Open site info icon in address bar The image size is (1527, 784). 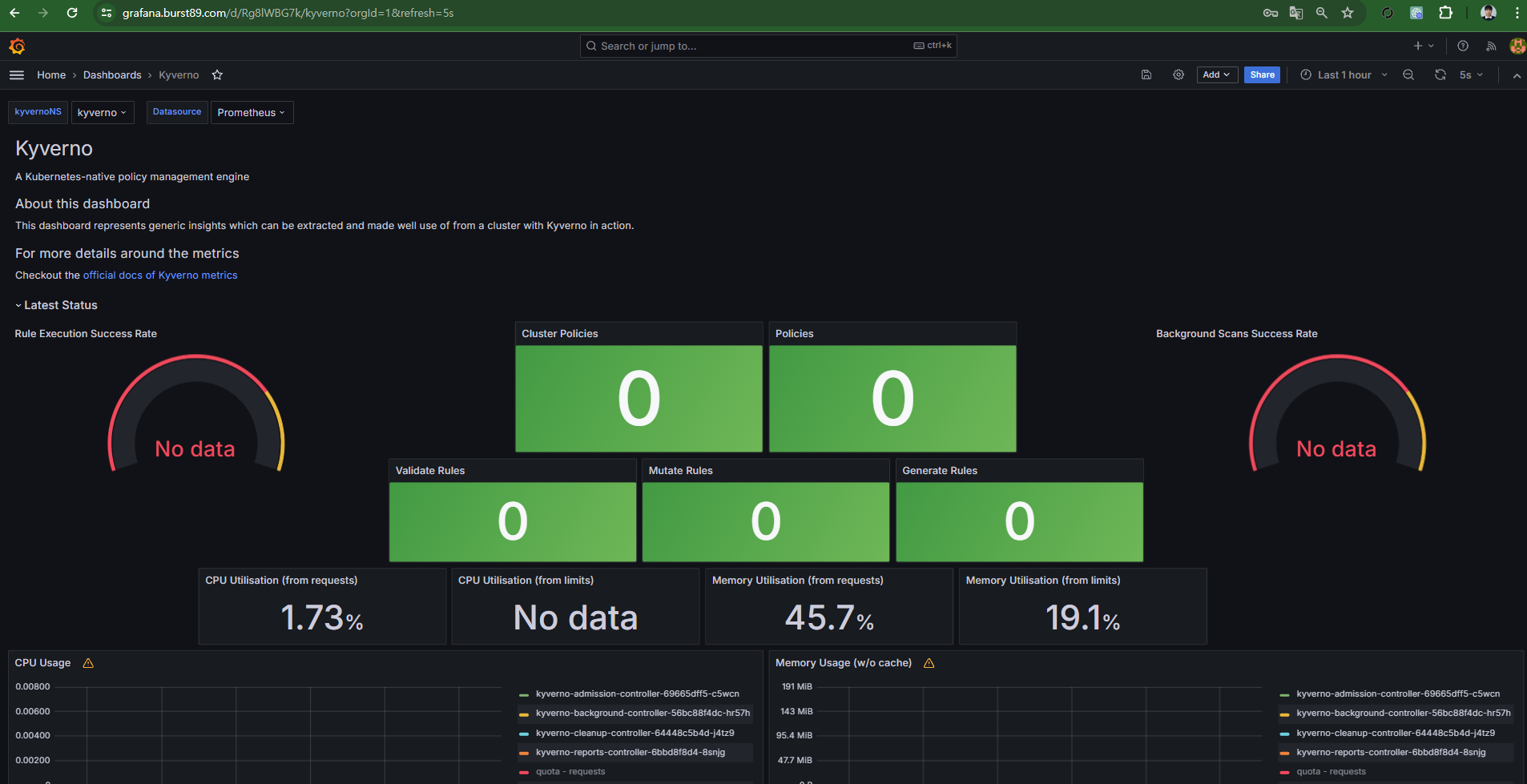point(107,13)
